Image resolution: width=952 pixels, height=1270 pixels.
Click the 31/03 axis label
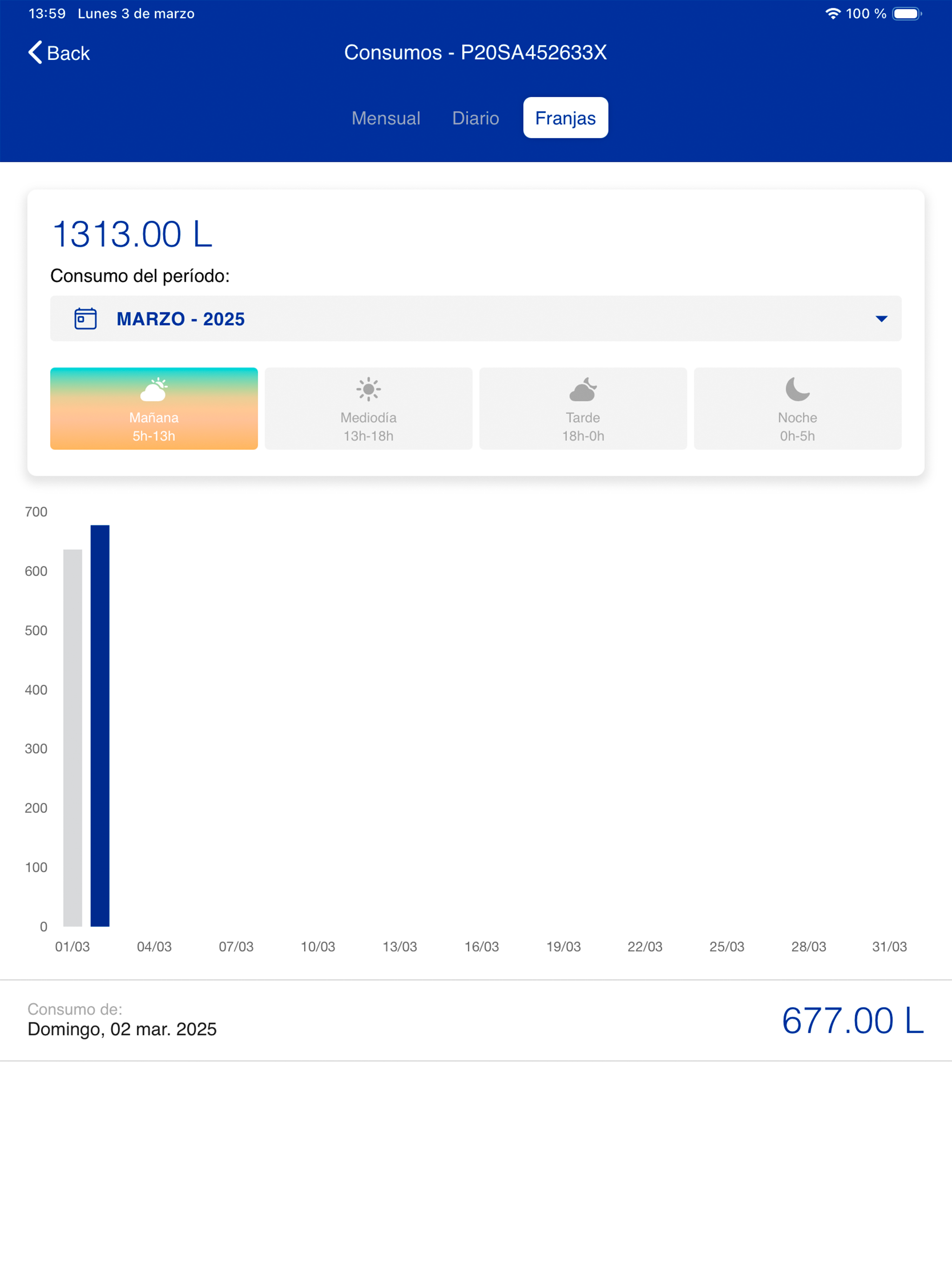pos(889,947)
